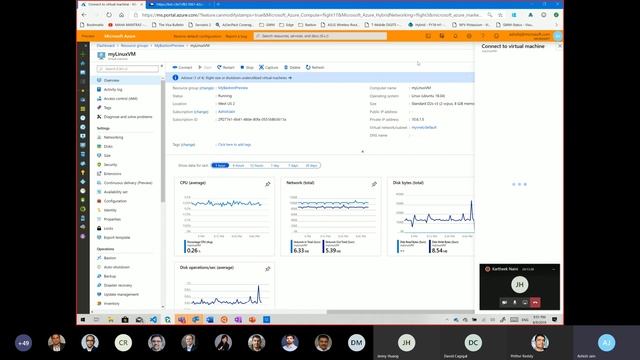Click the browser home button

(122, 15)
